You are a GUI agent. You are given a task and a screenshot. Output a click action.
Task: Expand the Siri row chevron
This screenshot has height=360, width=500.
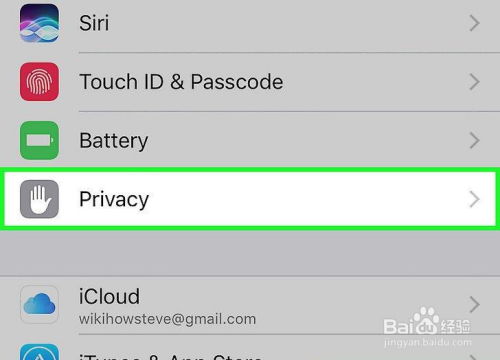click(x=474, y=23)
